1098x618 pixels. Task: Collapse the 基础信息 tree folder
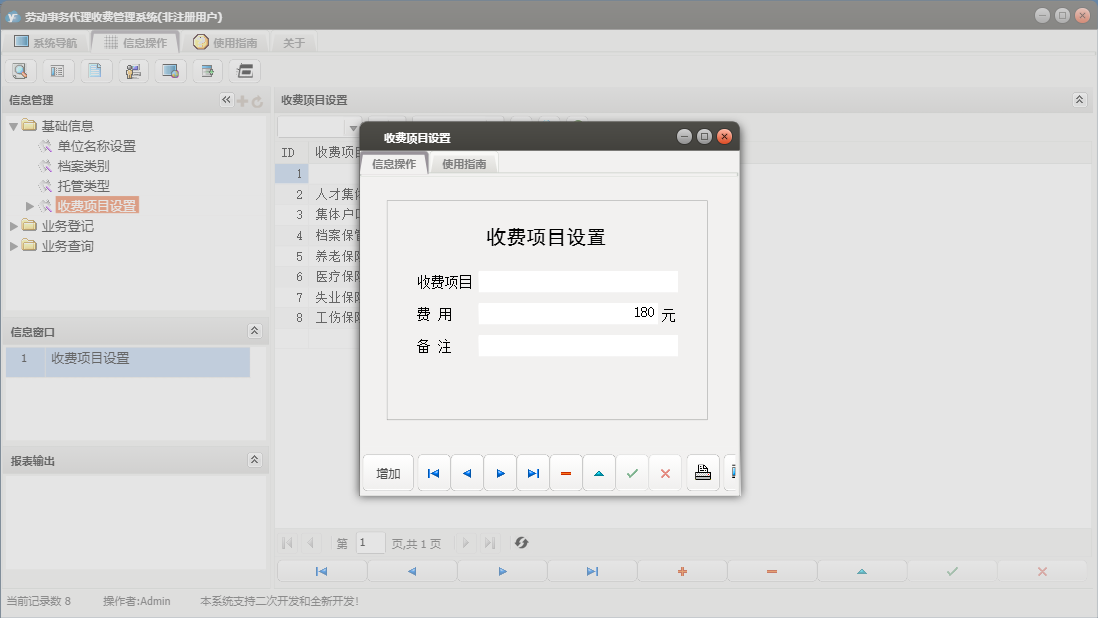tap(13, 126)
